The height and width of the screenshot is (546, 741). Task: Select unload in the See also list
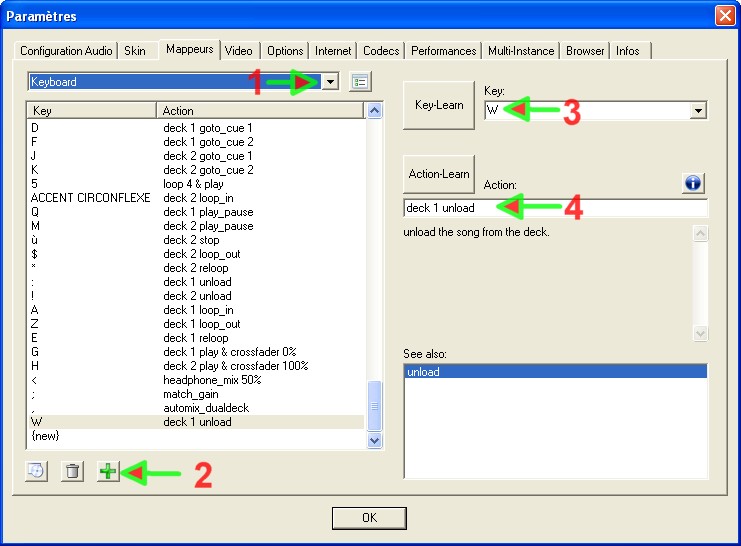coord(553,372)
